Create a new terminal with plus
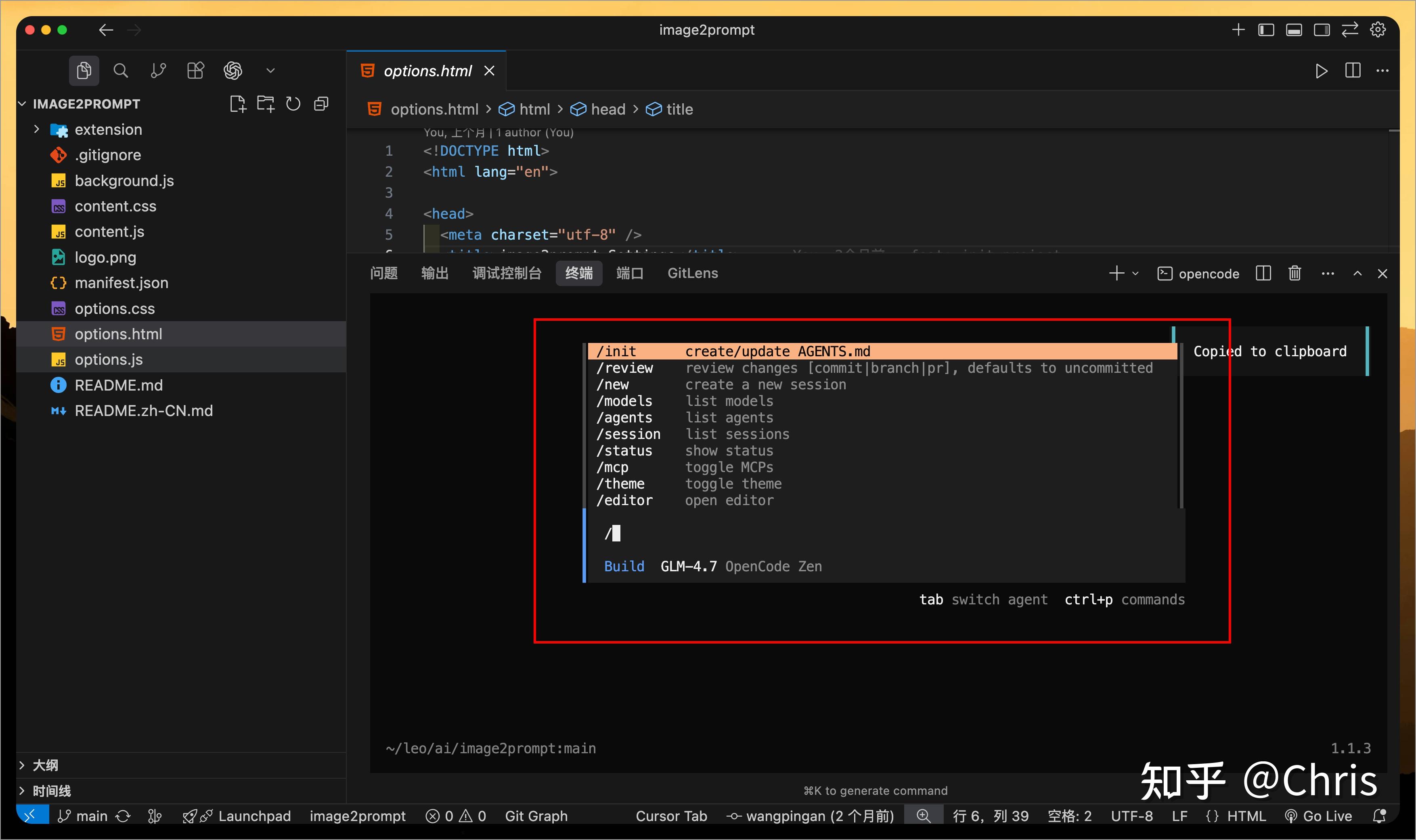This screenshot has height=840, width=1416. [1116, 274]
